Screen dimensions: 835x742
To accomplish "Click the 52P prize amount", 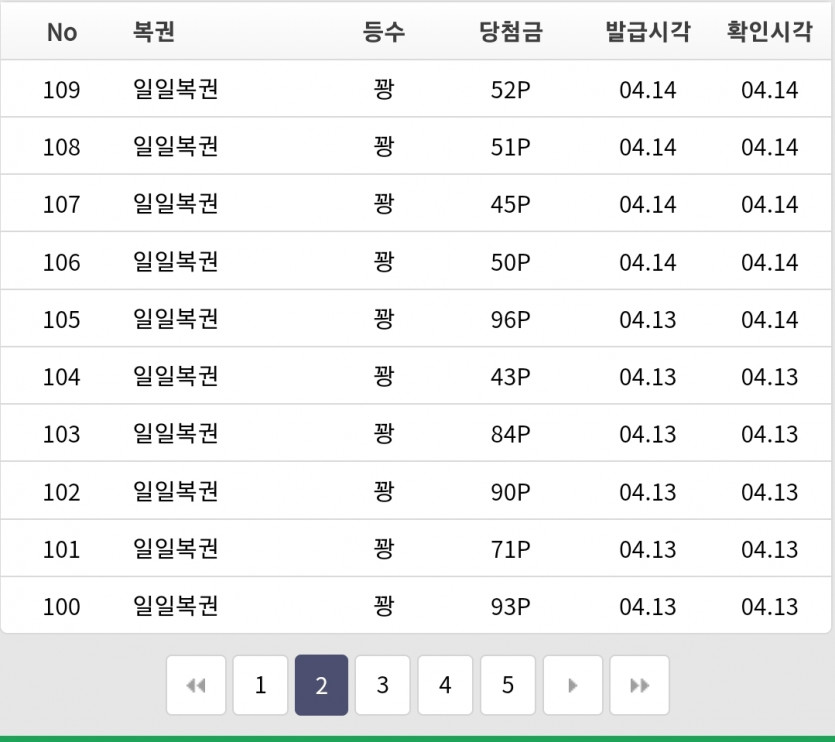I will (x=511, y=89).
